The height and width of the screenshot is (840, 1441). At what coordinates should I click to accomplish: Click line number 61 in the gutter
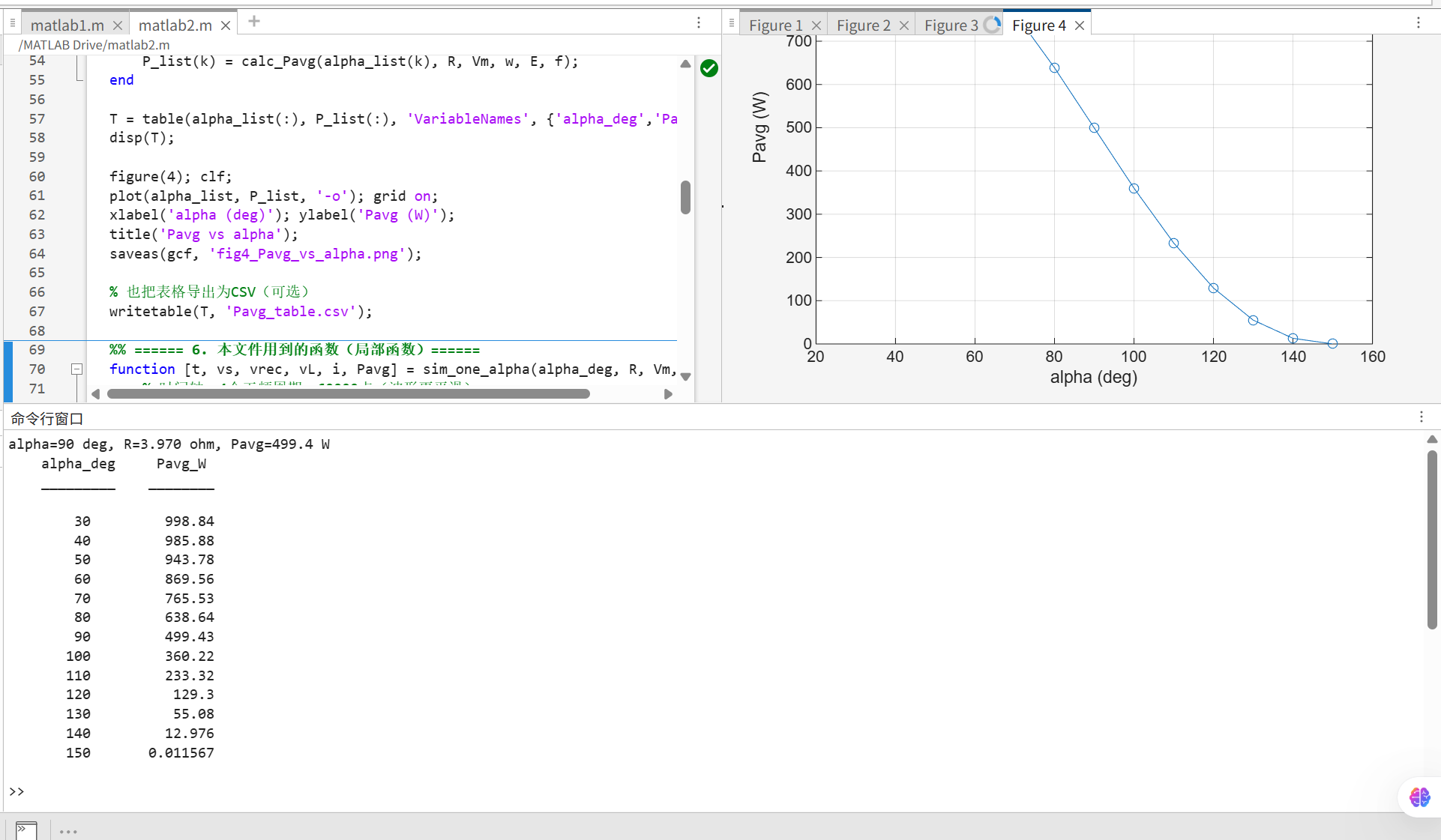[x=37, y=196]
